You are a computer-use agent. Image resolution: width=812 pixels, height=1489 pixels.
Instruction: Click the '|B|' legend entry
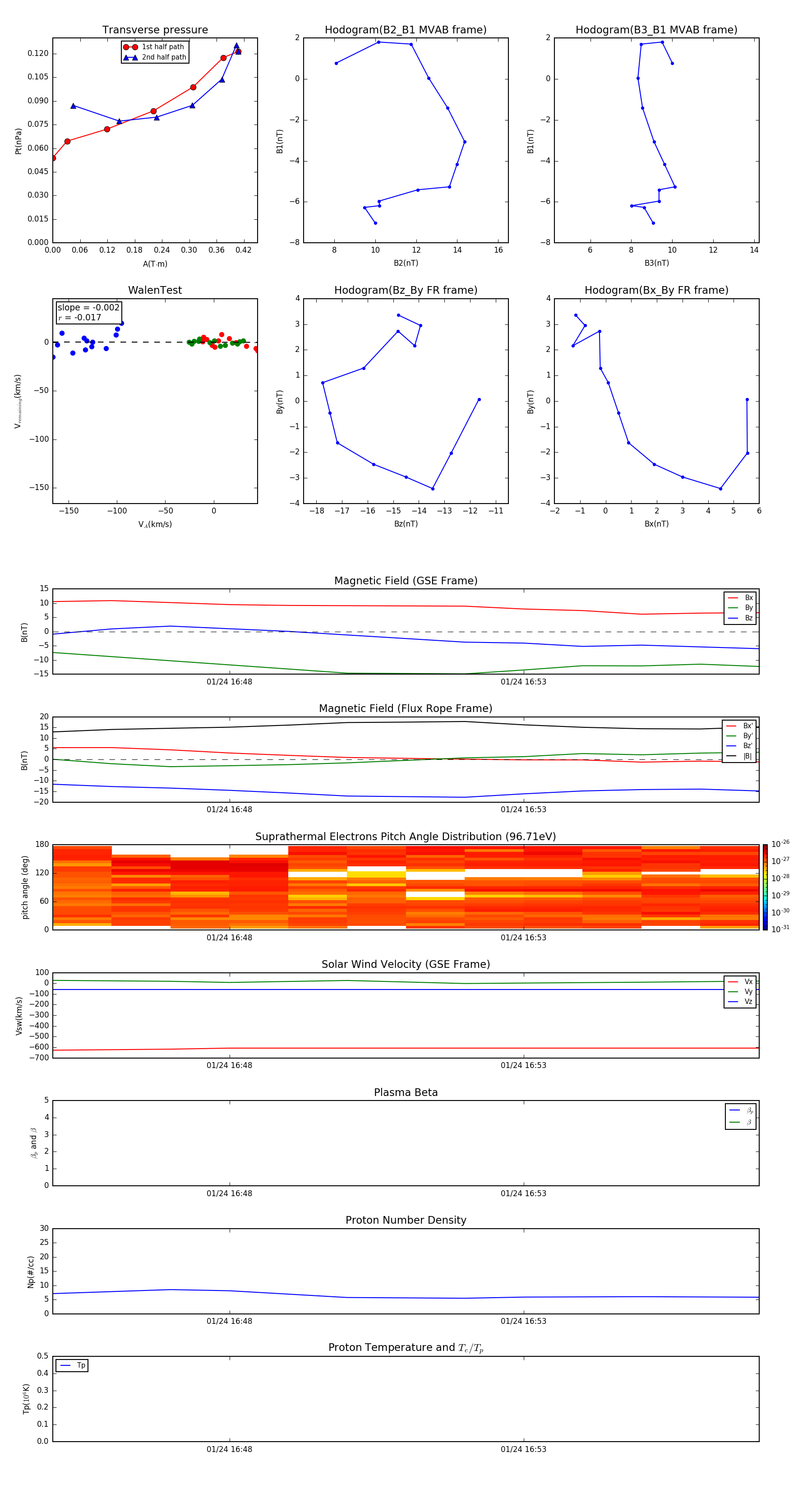tap(739, 756)
